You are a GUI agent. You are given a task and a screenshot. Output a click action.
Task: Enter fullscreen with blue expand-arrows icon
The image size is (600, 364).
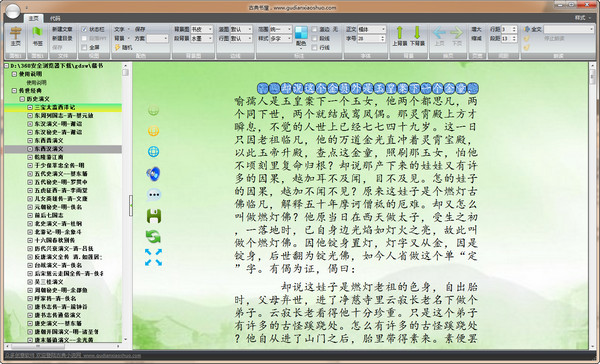point(153,257)
